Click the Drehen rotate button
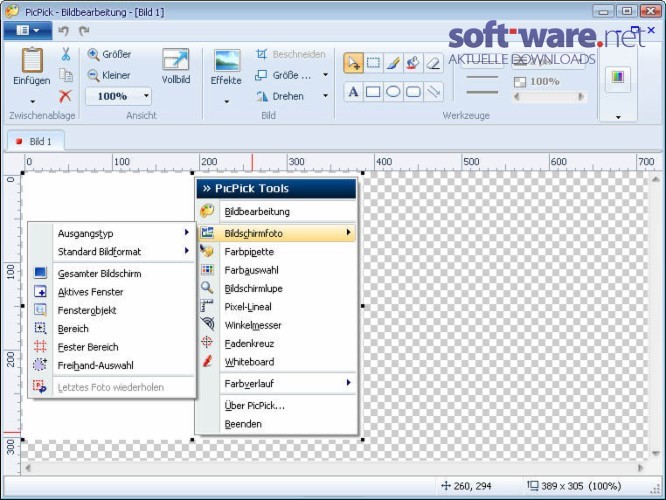 click(280, 96)
